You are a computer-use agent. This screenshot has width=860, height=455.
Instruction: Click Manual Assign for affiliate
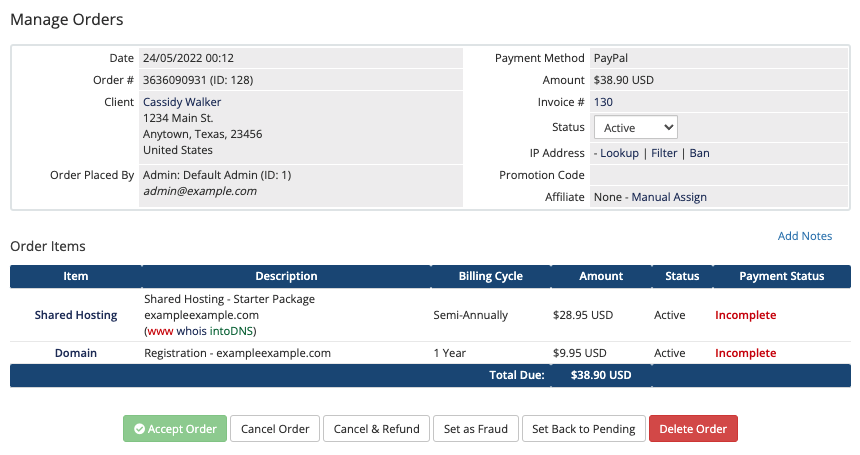tap(669, 197)
